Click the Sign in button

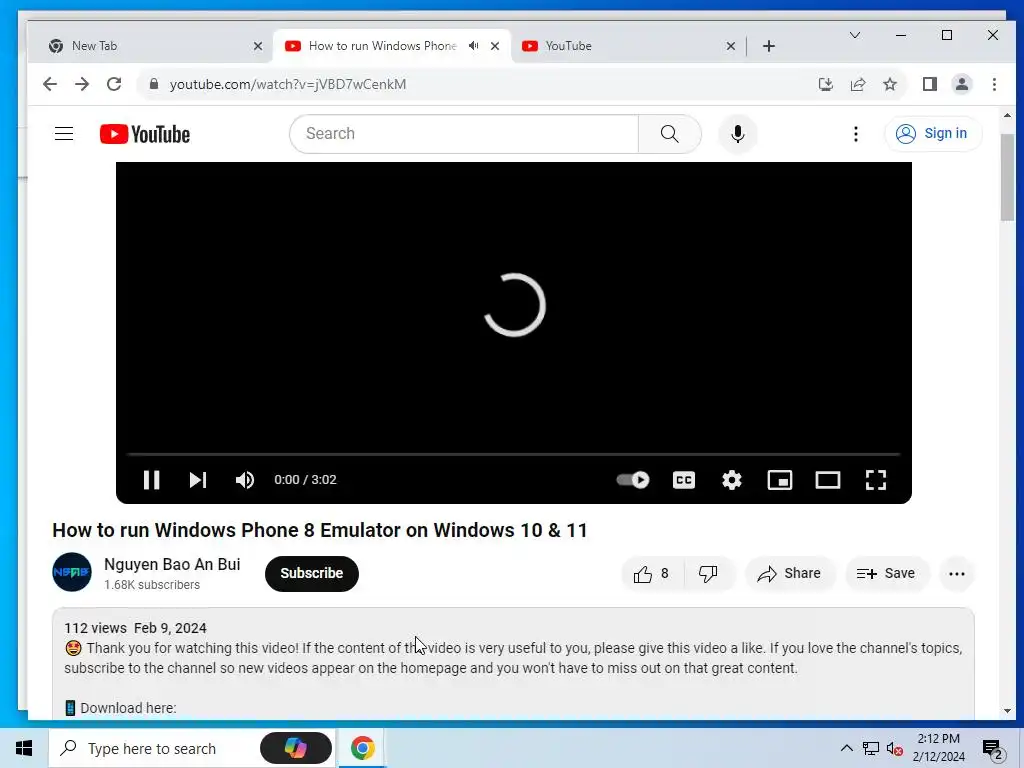(x=933, y=134)
